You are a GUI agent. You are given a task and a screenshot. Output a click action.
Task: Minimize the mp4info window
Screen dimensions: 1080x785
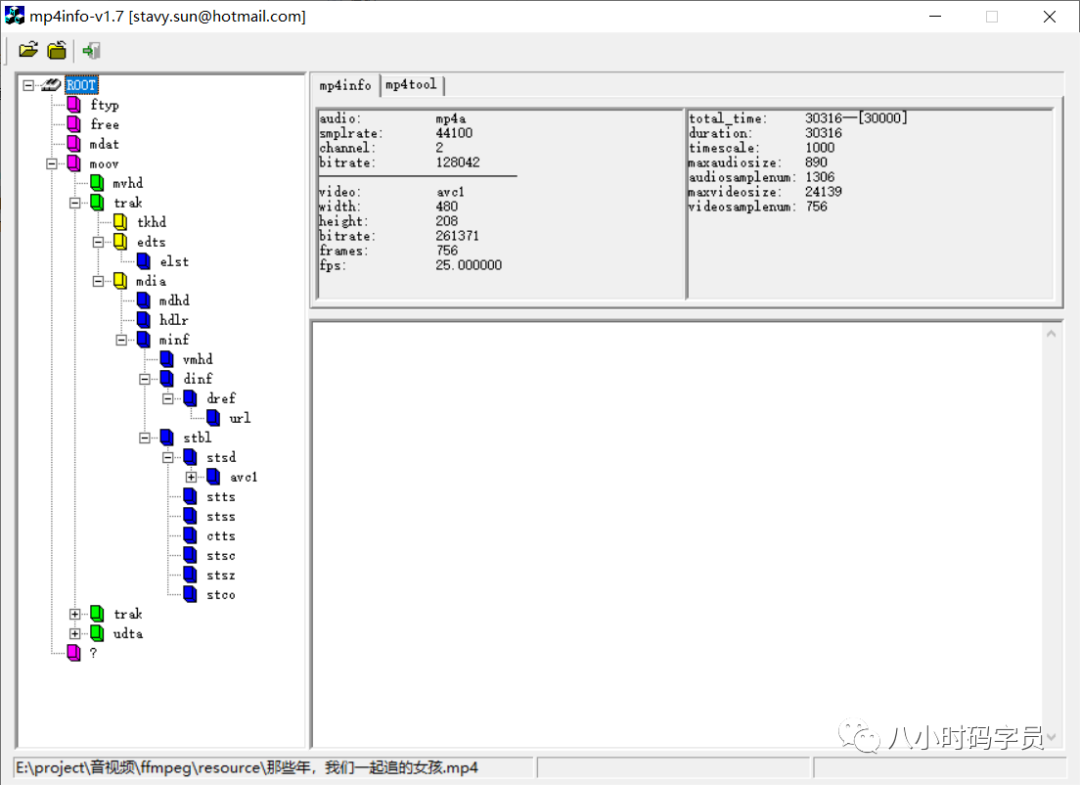coord(935,16)
